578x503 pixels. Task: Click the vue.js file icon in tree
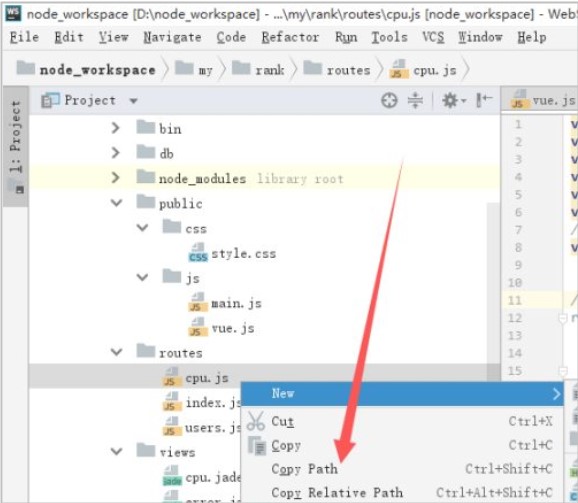pos(198,327)
